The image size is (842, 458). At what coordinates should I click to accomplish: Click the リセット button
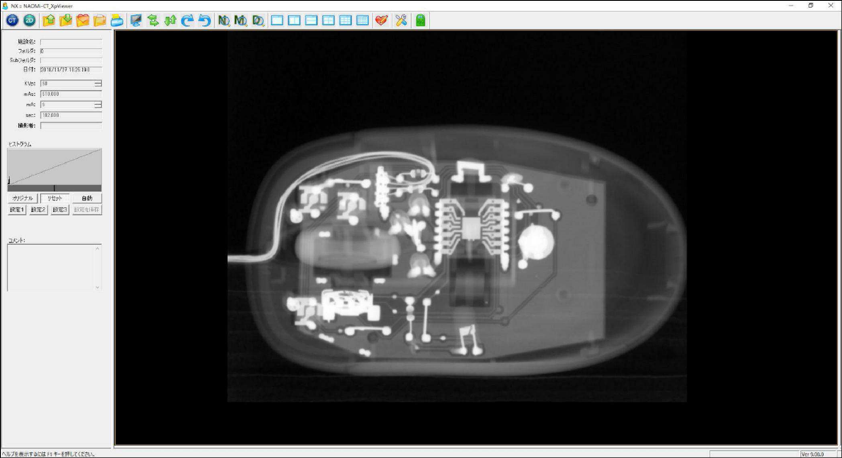55,198
